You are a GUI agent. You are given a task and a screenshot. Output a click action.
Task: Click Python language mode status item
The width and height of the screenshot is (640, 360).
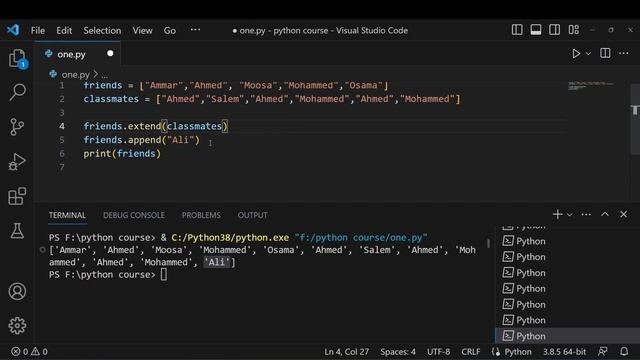tap(518, 351)
